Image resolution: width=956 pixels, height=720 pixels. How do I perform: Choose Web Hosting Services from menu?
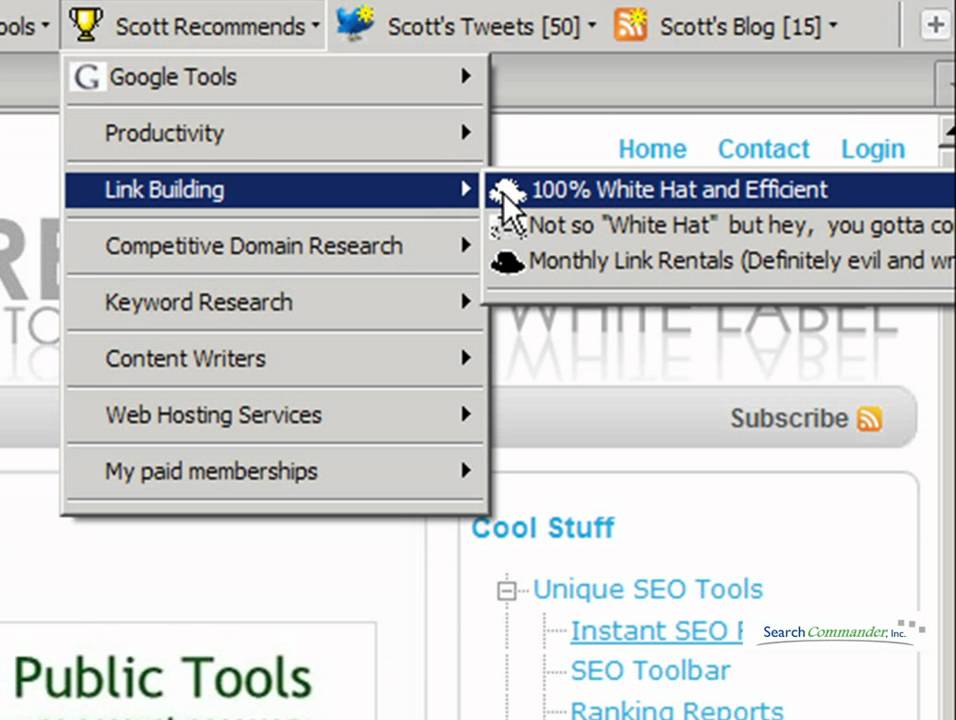pyautogui.click(x=273, y=415)
